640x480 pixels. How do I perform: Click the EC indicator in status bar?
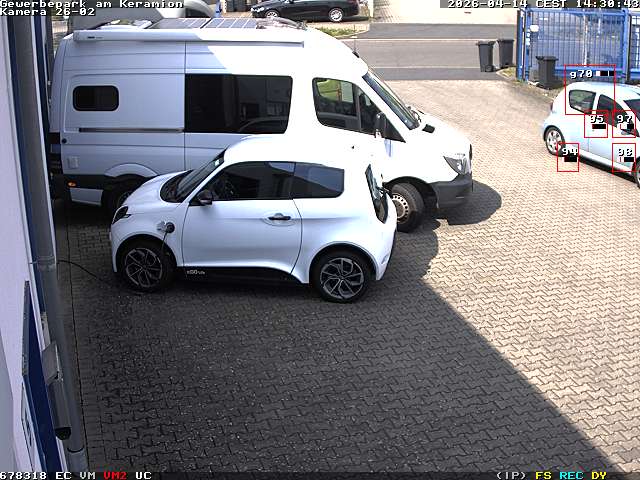63,475
